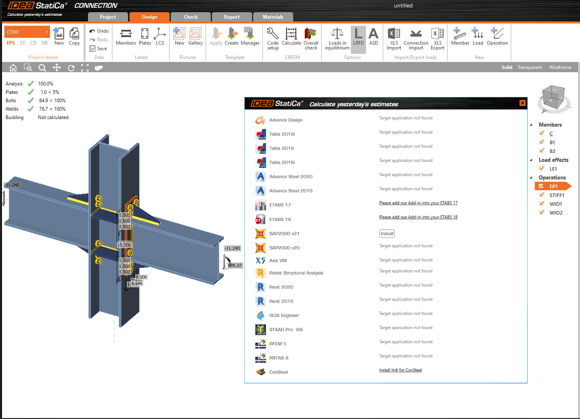This screenshot has width=580, height=419.
Task: Open ETABS 18 add-in link
Action: 418,217
